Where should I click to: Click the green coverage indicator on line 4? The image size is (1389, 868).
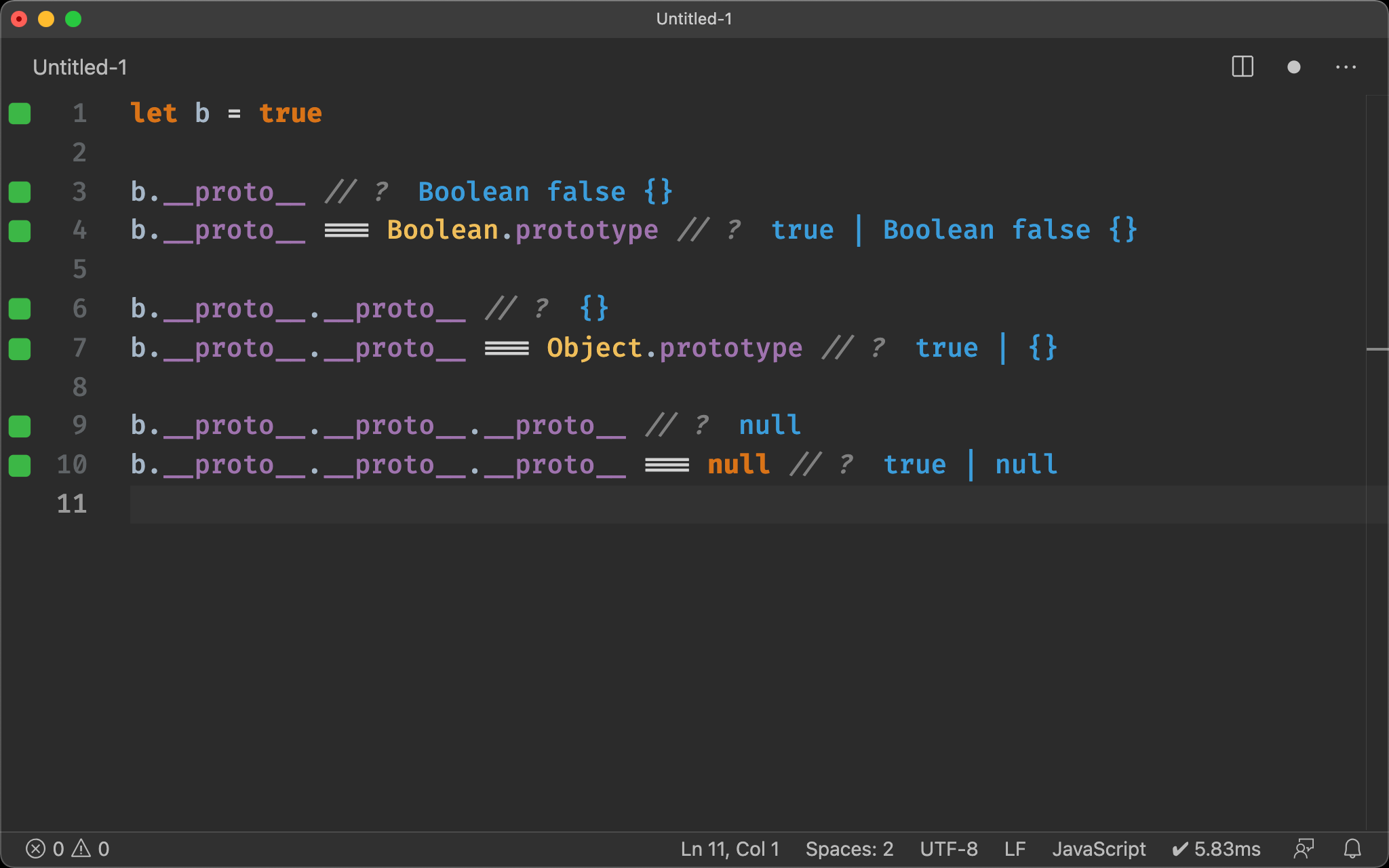pos(20,231)
